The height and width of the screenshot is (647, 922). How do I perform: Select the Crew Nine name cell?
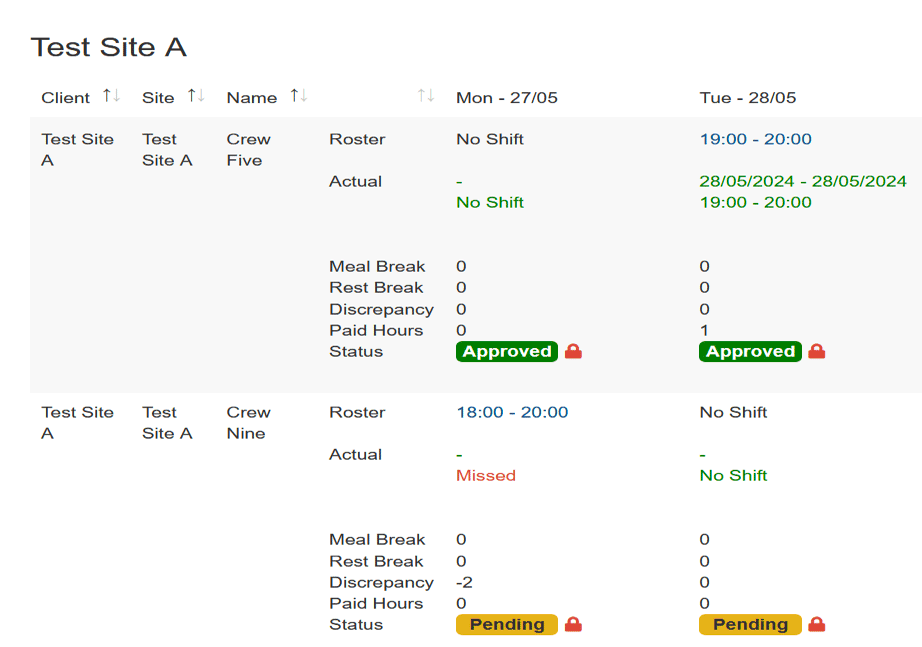pos(249,422)
